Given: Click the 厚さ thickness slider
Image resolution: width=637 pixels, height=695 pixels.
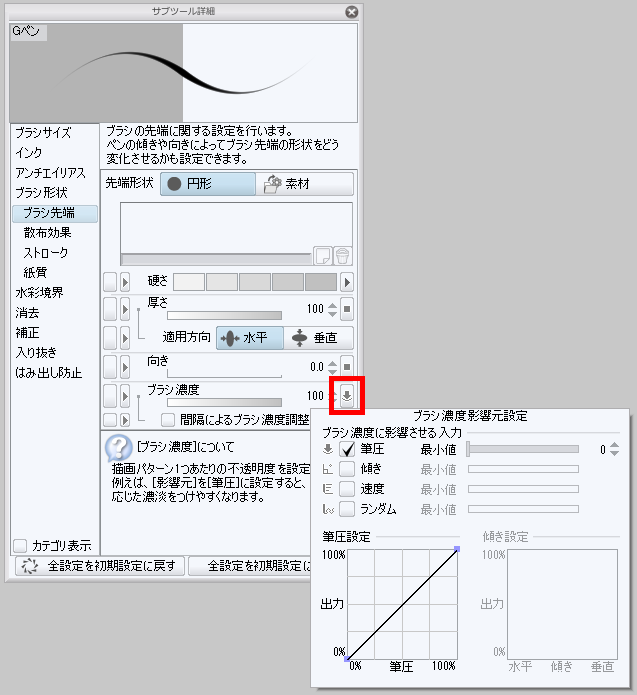Looking at the screenshot, I should pyautogui.click(x=224, y=315).
